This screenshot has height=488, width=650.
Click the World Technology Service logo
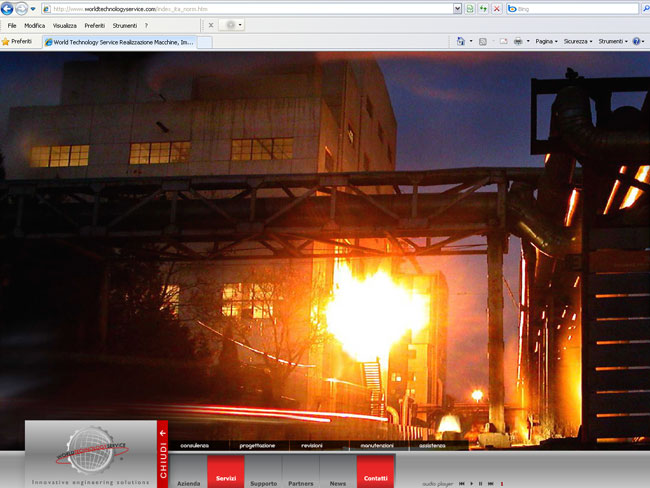(92, 451)
